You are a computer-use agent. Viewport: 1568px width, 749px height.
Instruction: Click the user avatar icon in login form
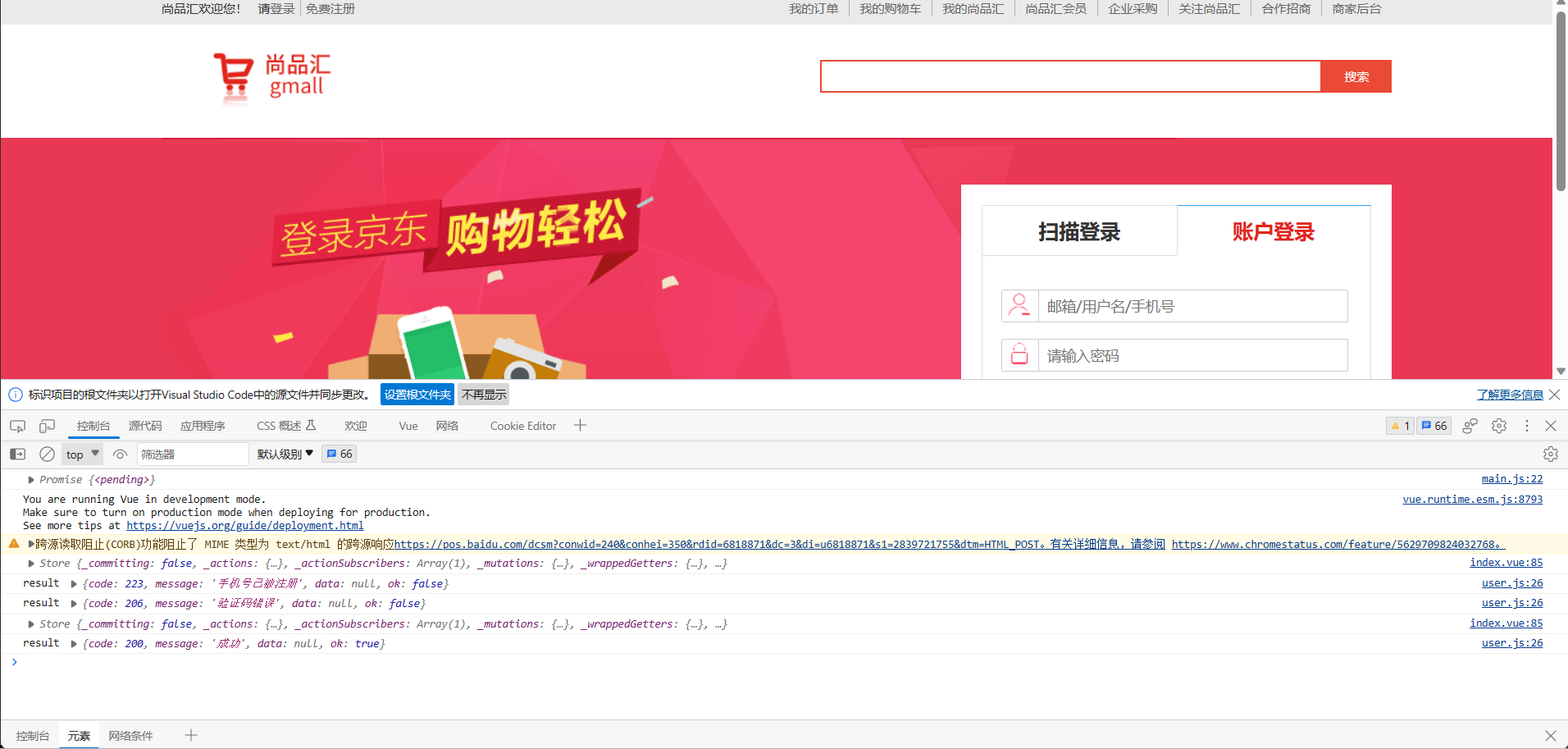(x=1019, y=306)
